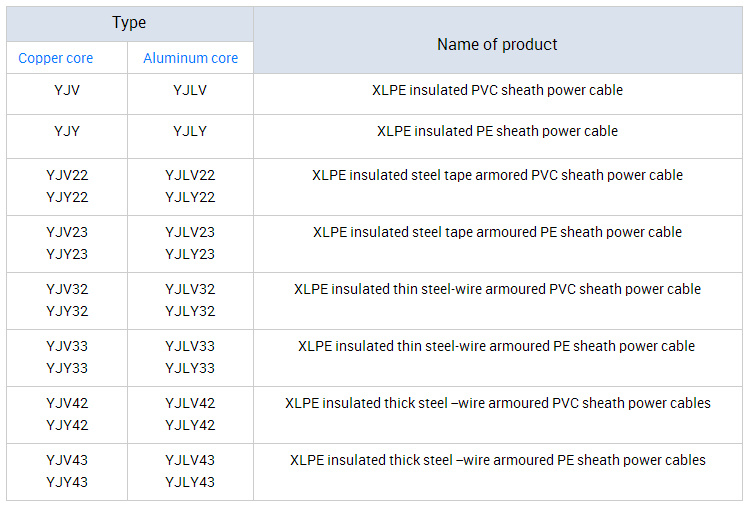The height and width of the screenshot is (509, 754).
Task: Click steel tape armored PVC sheath description
Action: [x=497, y=175]
